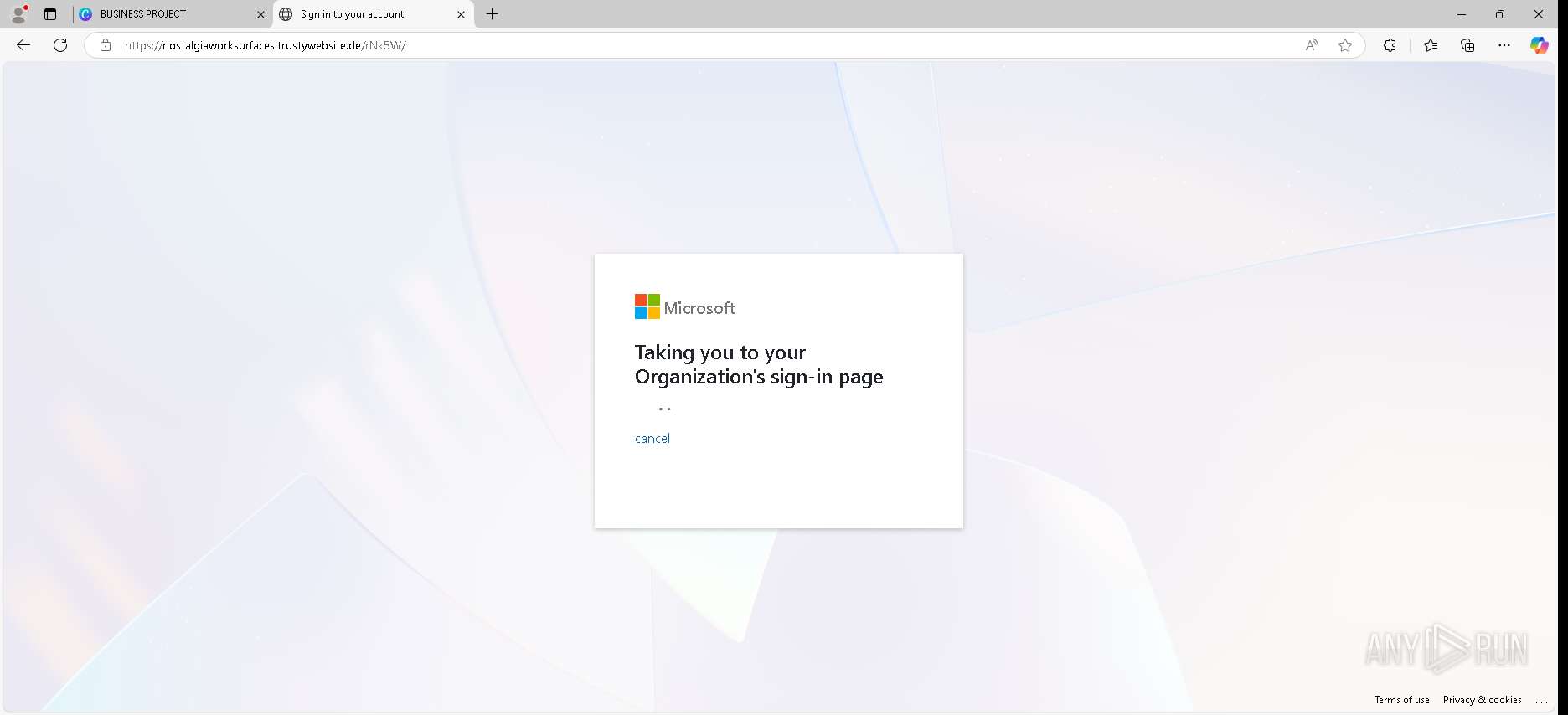Add this page to favorites star
1568x715 pixels.
pyautogui.click(x=1345, y=45)
